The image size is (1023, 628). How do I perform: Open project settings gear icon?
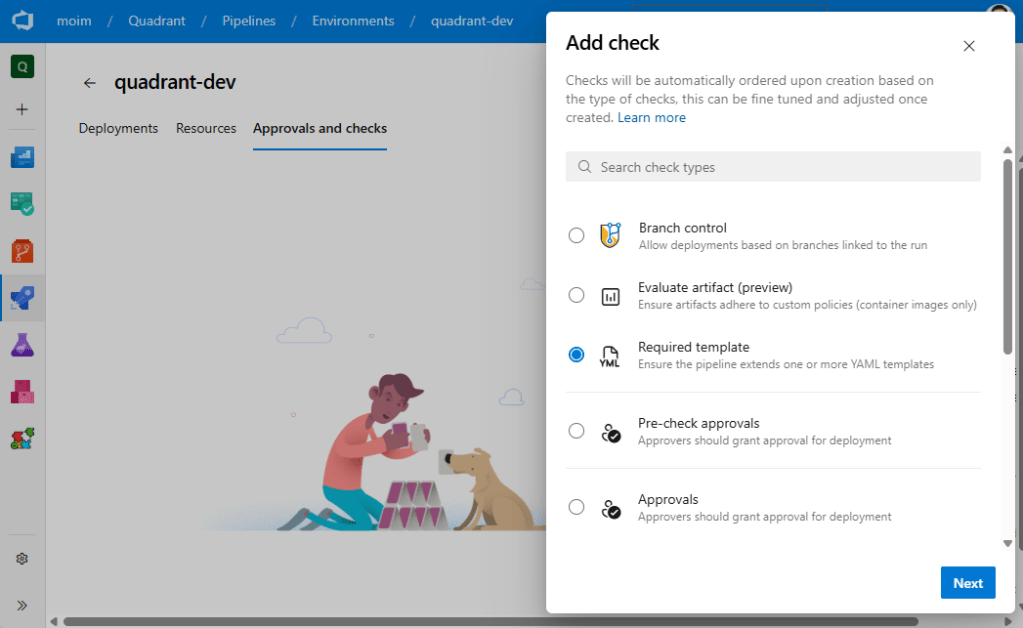click(22, 559)
